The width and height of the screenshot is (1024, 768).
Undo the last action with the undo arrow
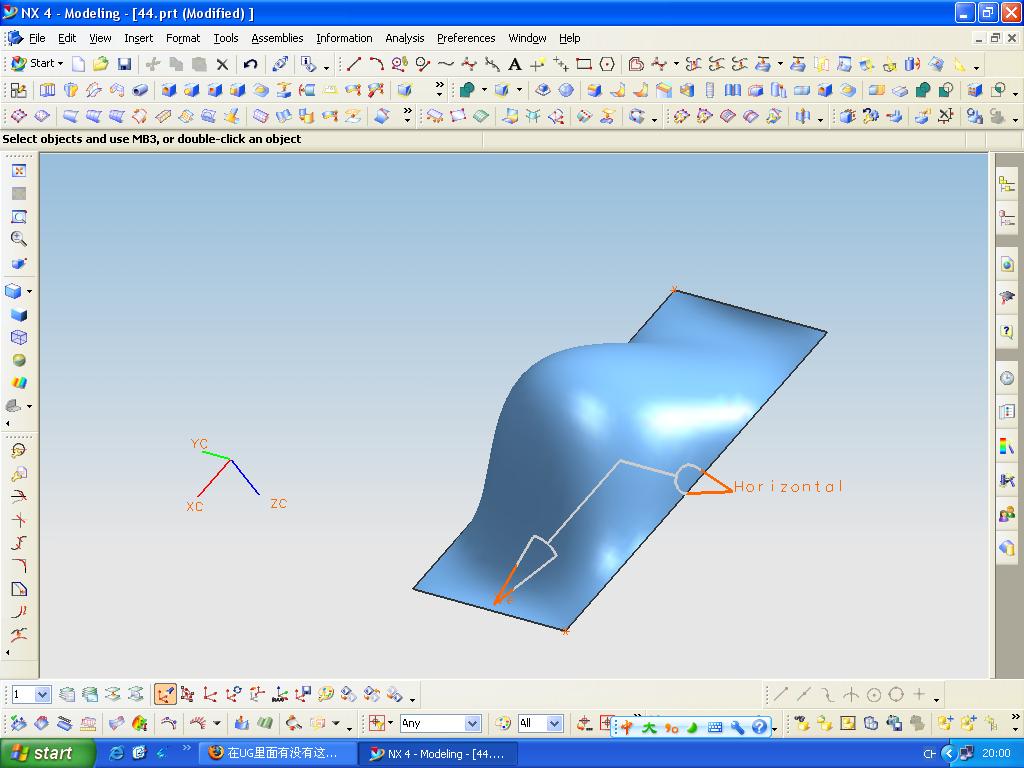(249, 63)
